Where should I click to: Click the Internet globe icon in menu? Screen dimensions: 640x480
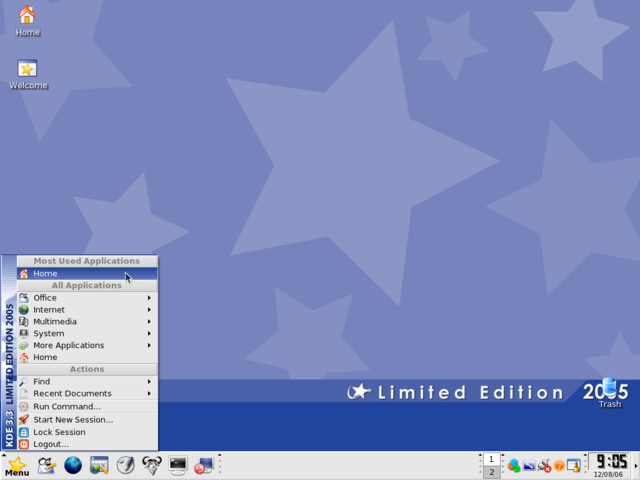24,309
